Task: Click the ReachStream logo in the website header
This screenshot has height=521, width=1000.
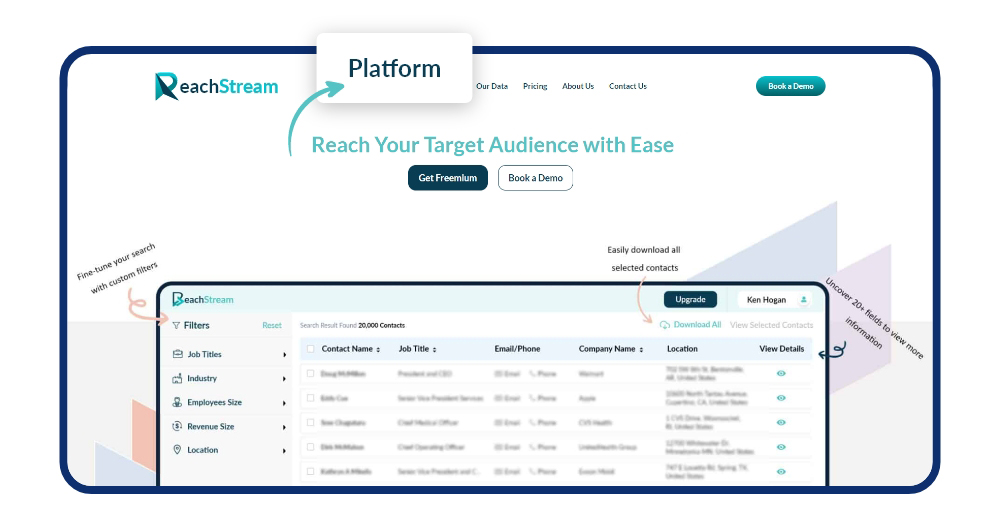Action: tap(216, 86)
